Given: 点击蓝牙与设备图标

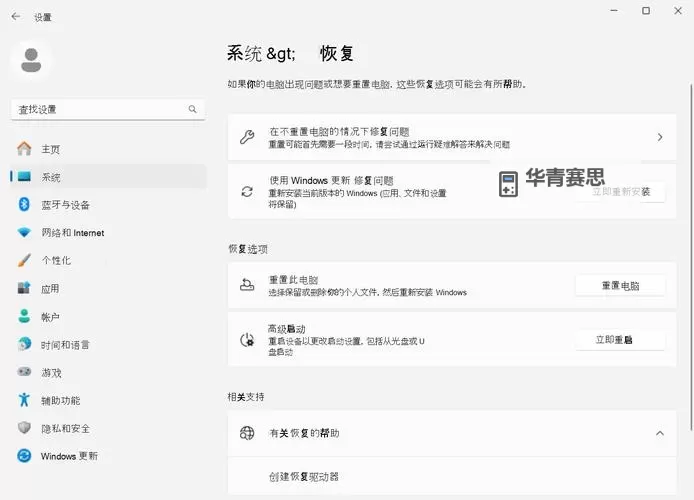Looking at the screenshot, I should (24, 205).
